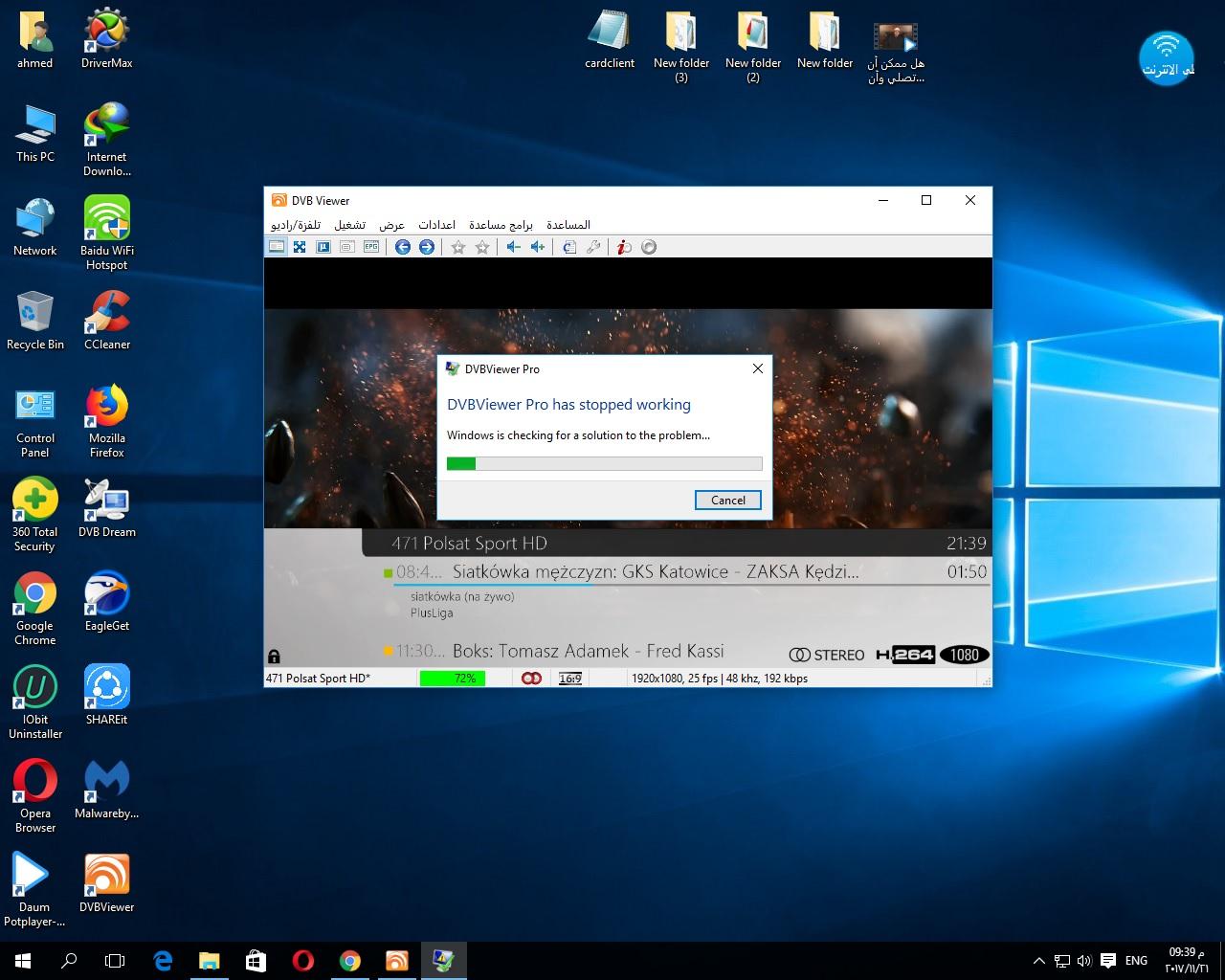Viewport: 1225px width, 980px height.
Task: Open the تشغيل menu
Action: click(x=349, y=225)
